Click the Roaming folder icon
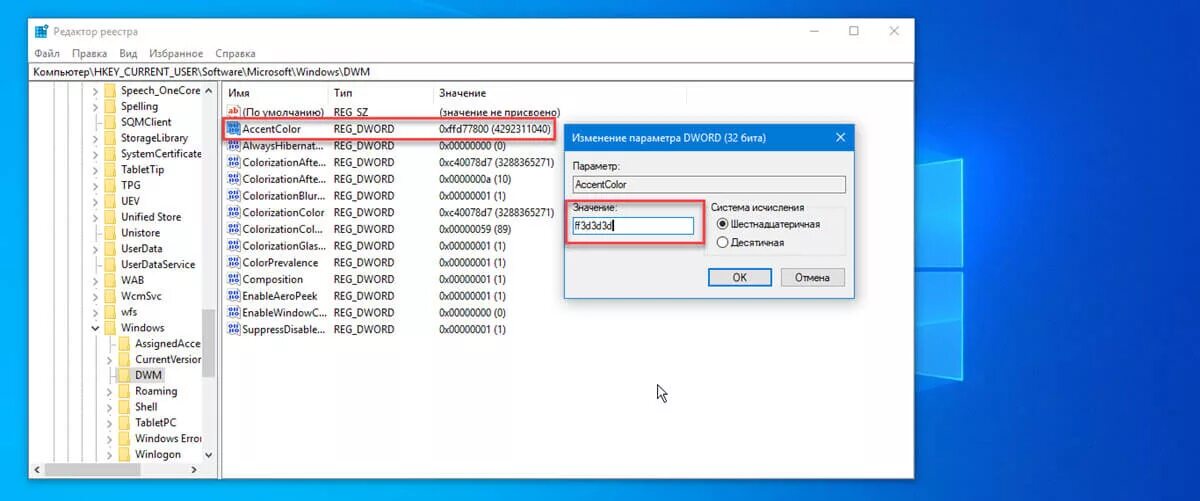The width and height of the screenshot is (1200, 501). point(124,391)
